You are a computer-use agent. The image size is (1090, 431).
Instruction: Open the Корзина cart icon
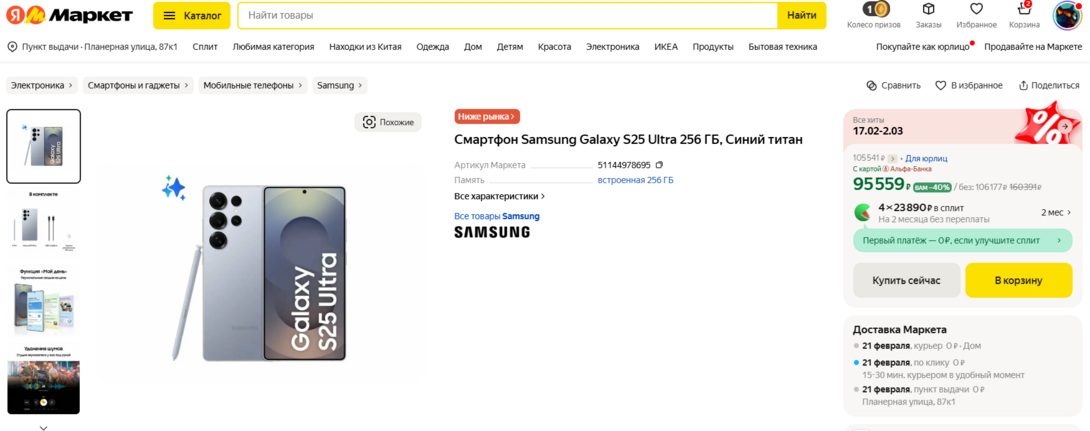tap(1023, 10)
